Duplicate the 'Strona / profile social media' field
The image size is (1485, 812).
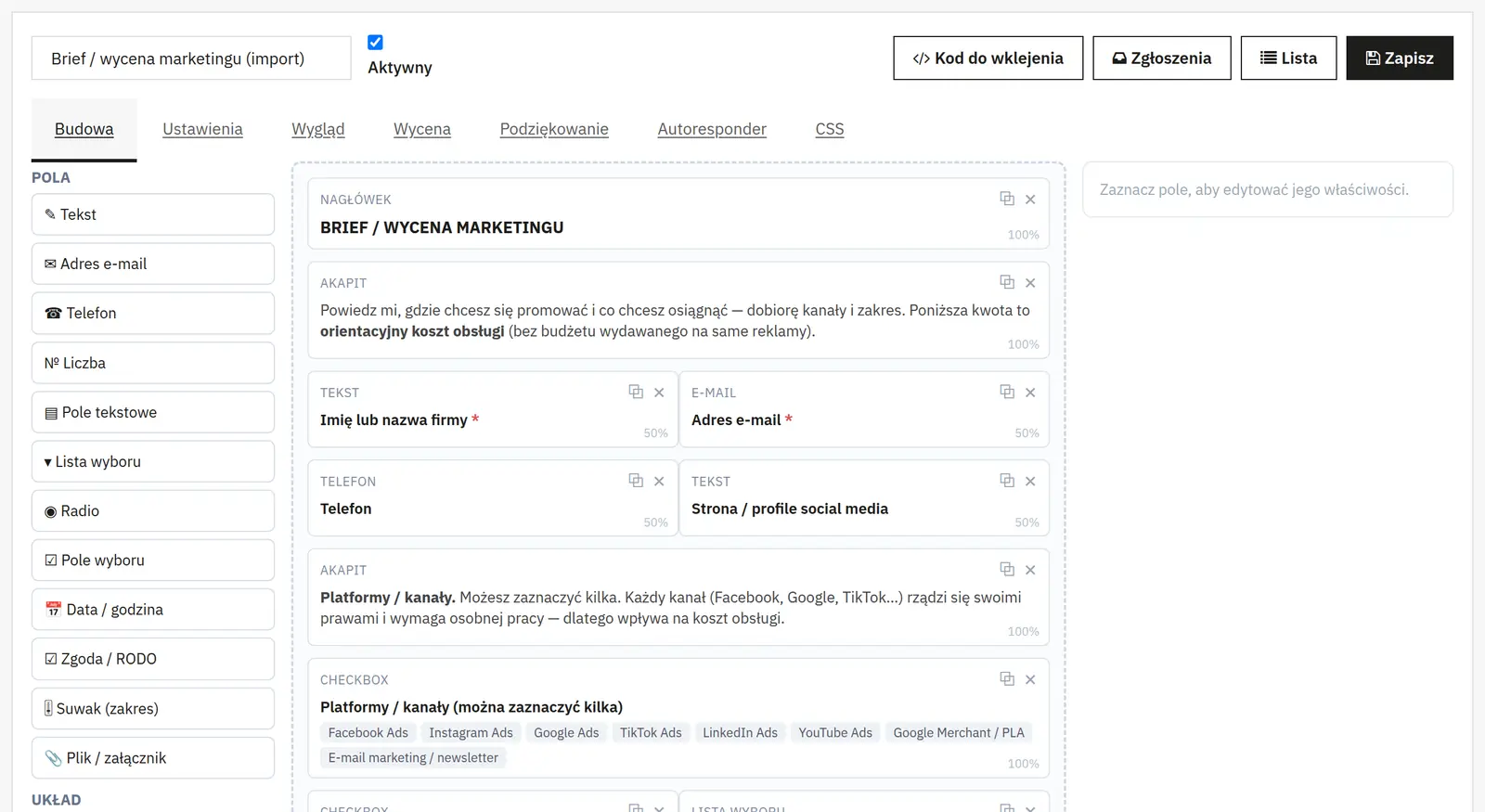(x=1007, y=481)
